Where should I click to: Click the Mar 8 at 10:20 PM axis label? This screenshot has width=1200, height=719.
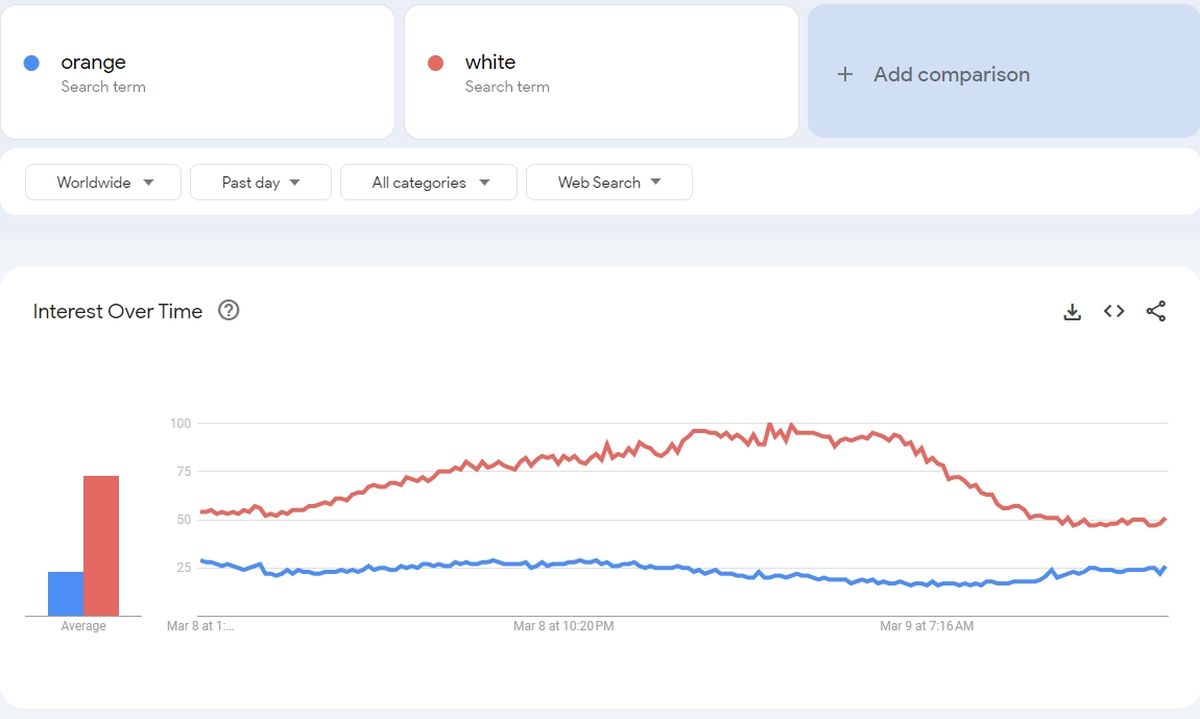click(x=564, y=626)
